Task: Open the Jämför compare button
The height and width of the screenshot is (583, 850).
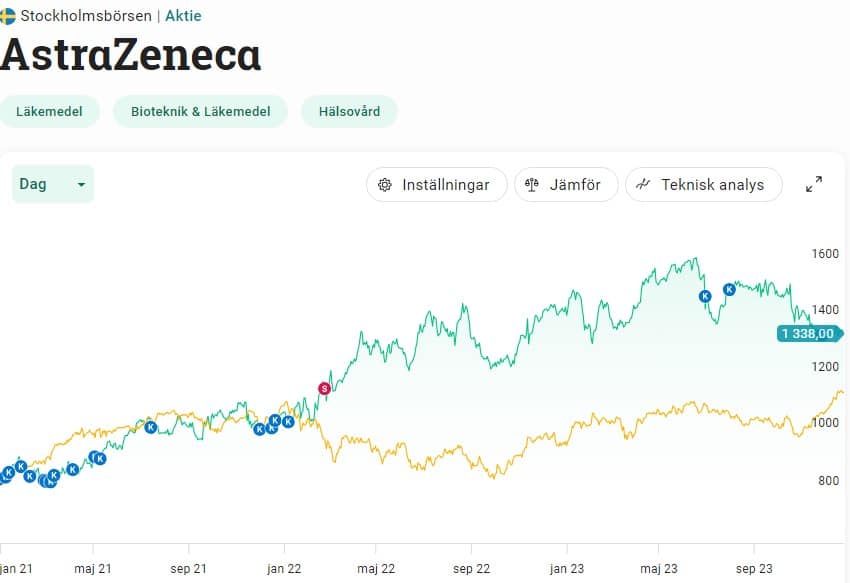Action: [566, 185]
